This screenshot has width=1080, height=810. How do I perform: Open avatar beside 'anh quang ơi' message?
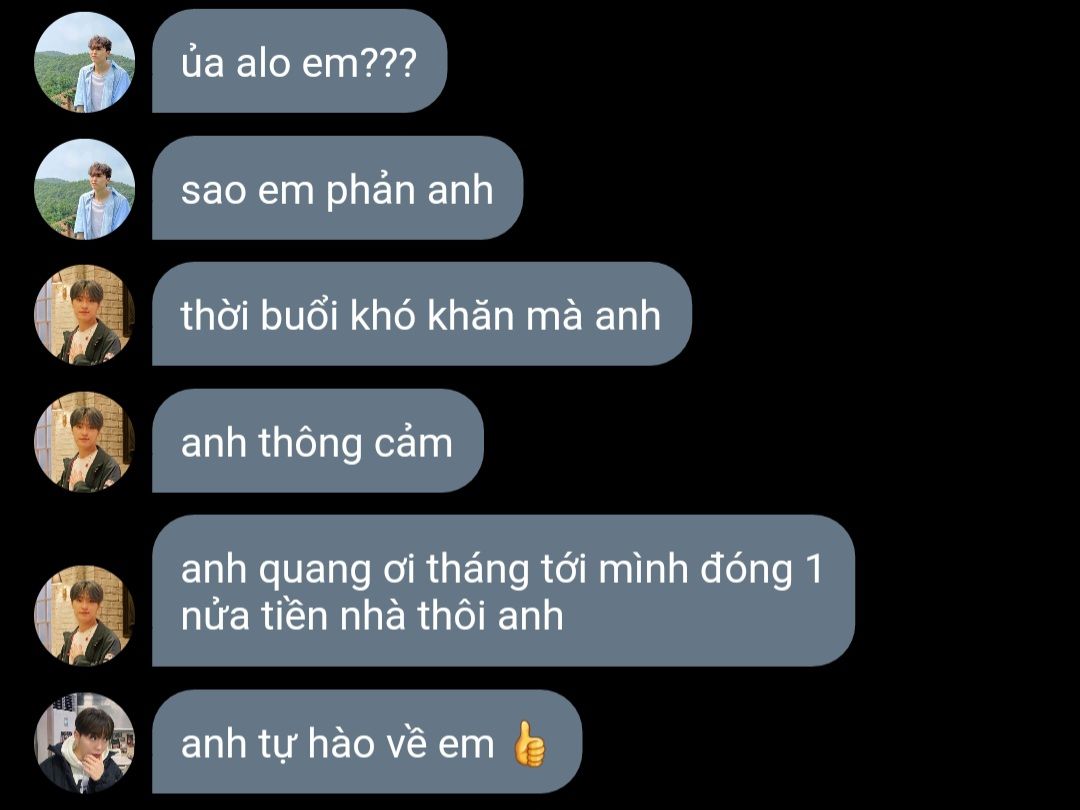coord(84,615)
